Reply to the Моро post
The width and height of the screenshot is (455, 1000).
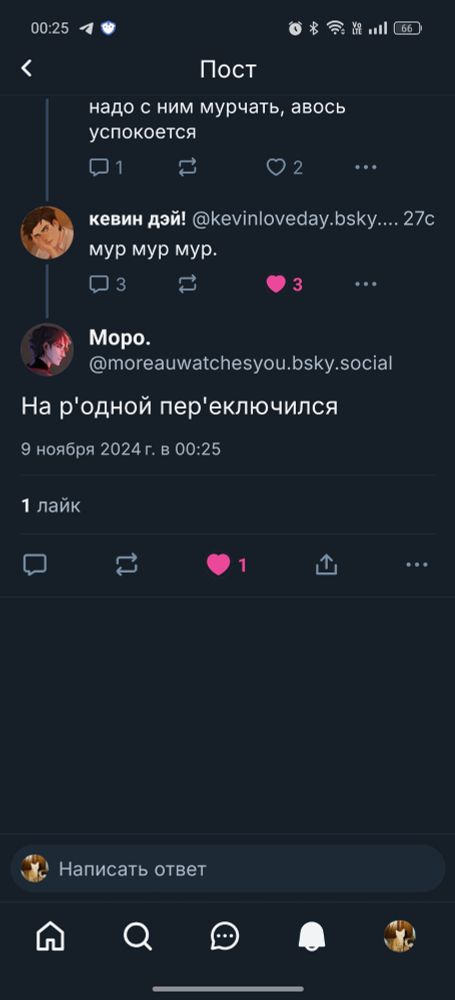tap(34, 564)
